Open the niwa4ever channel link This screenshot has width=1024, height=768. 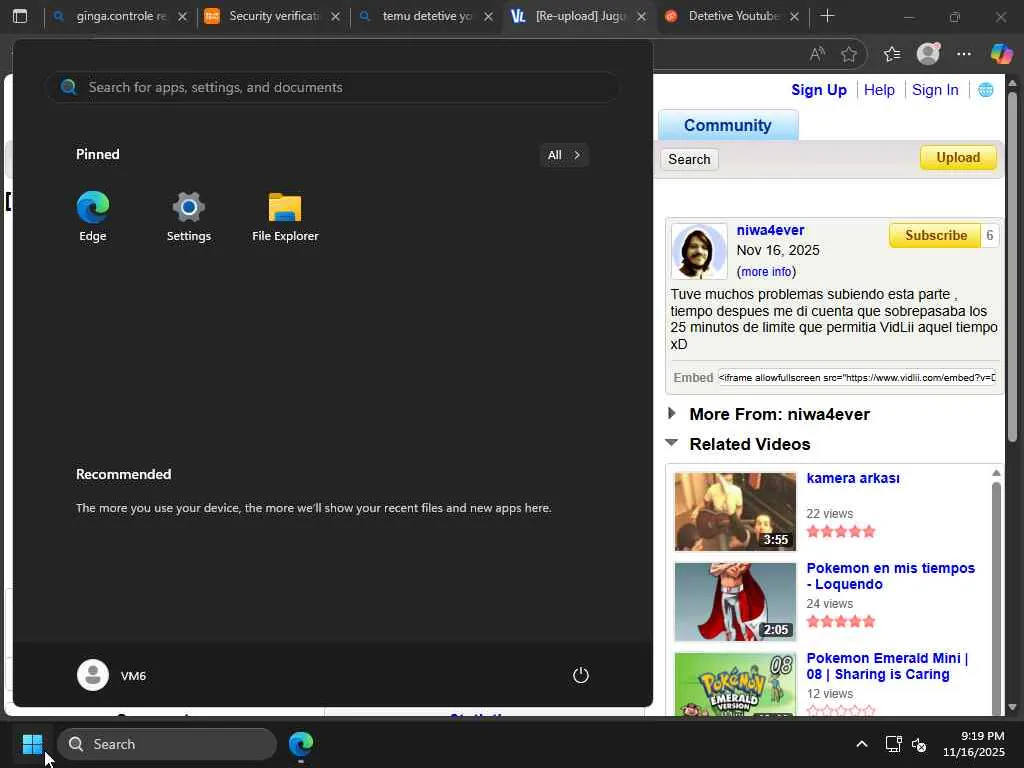point(770,230)
